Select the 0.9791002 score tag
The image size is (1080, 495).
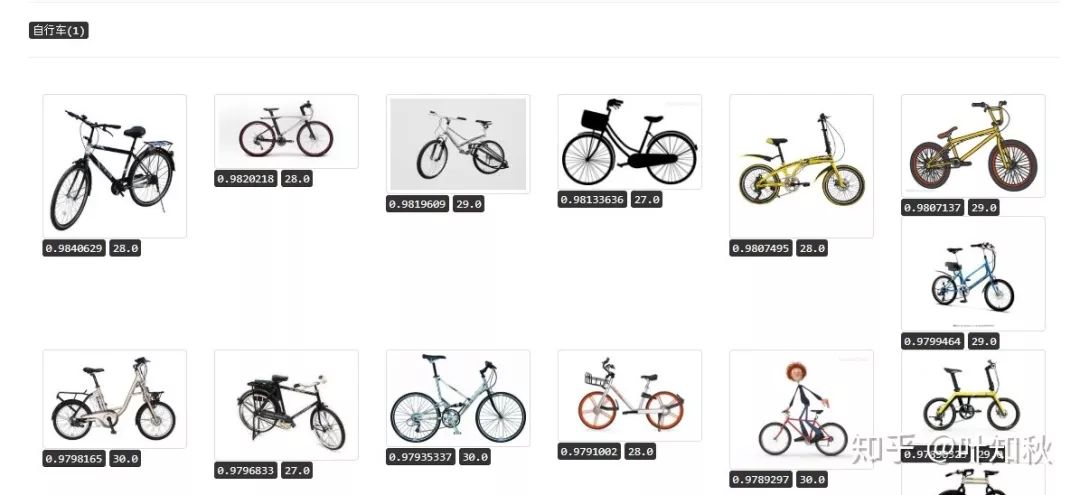pyautogui.click(x=590, y=452)
